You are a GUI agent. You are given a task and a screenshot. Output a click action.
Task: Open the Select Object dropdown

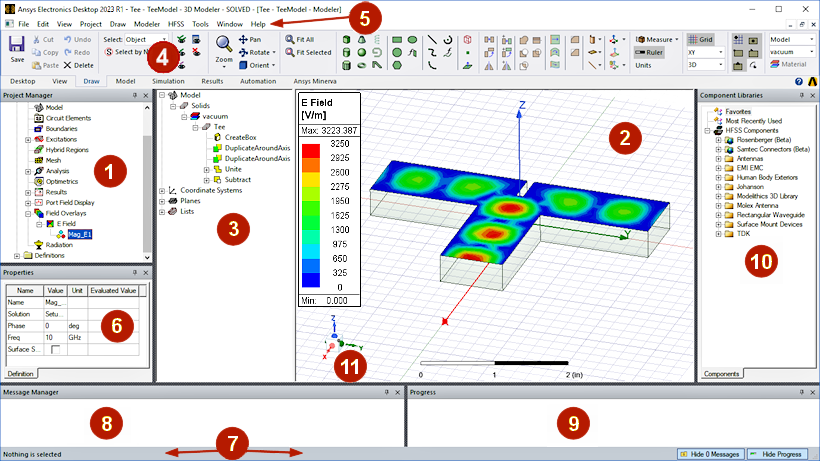click(146, 39)
